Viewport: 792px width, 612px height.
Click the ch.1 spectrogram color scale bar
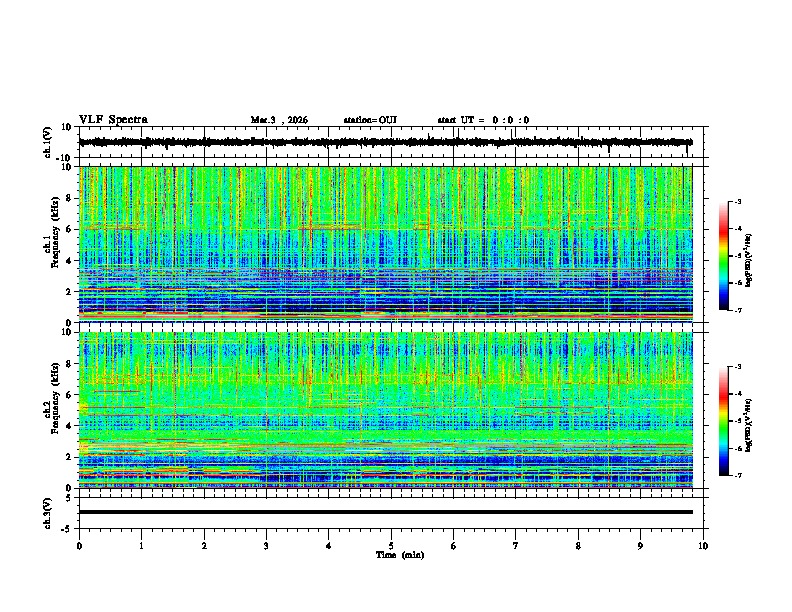724,256
